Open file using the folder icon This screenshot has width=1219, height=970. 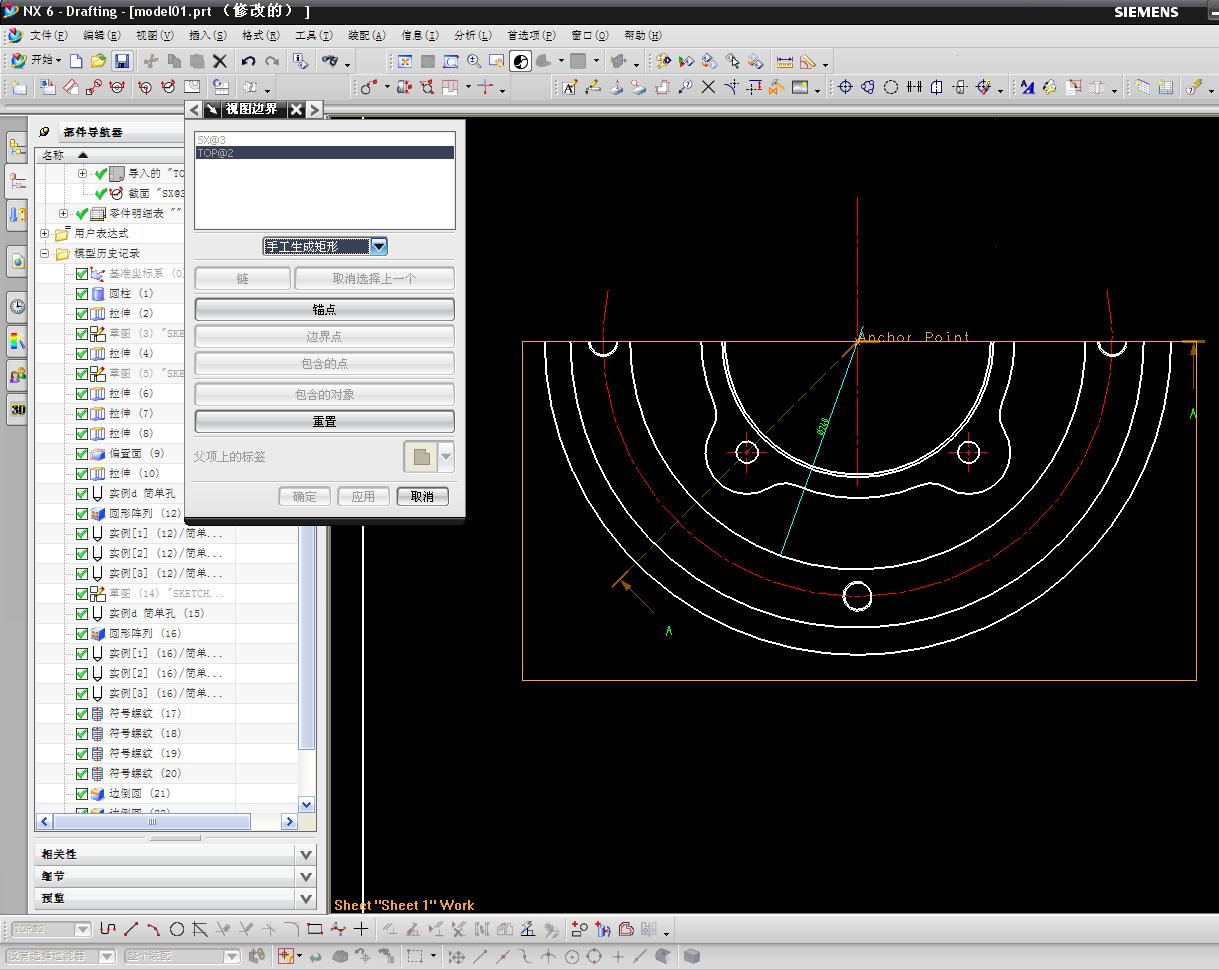tap(98, 61)
